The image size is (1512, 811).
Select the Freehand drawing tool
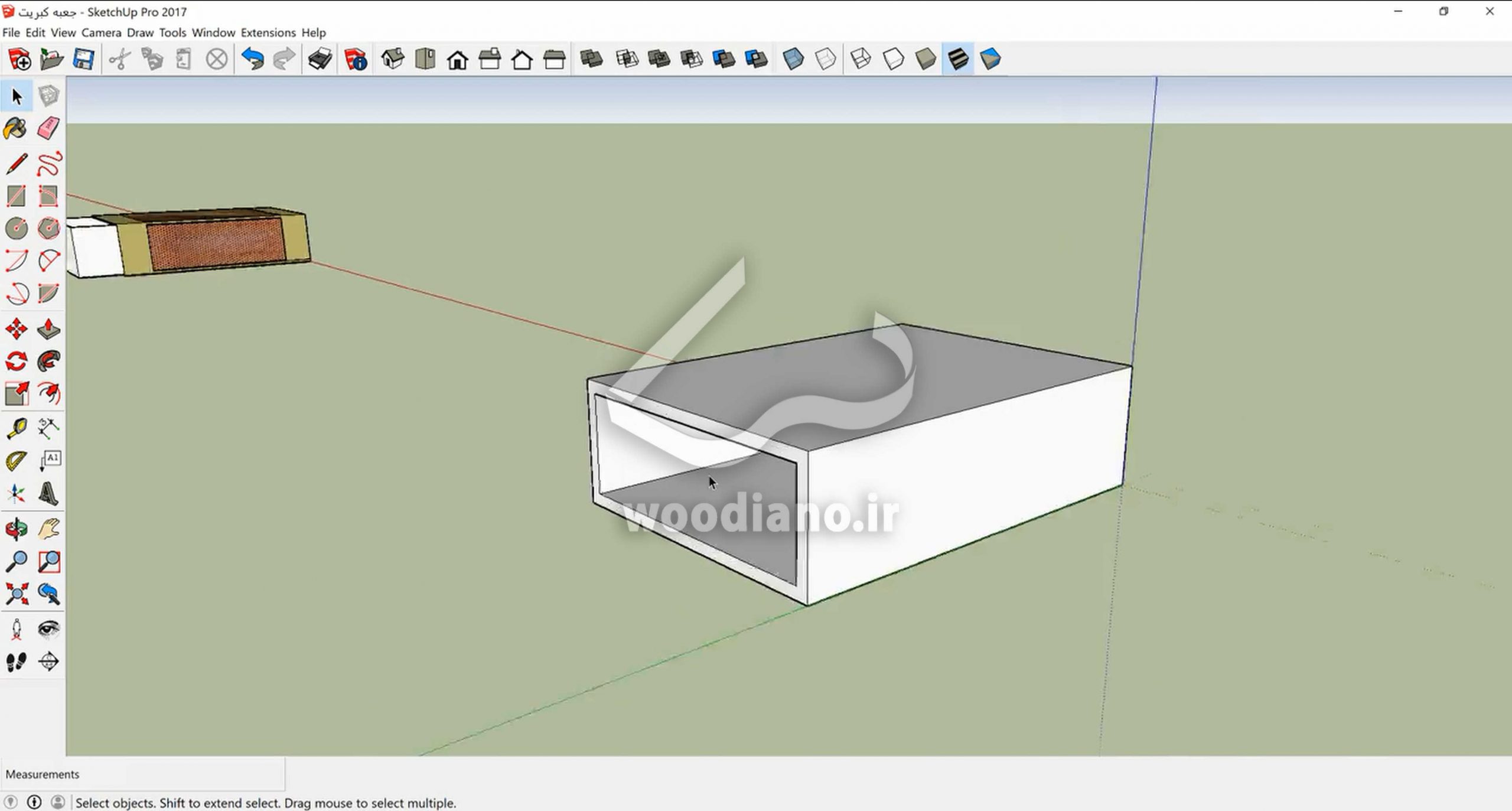pyautogui.click(x=48, y=164)
